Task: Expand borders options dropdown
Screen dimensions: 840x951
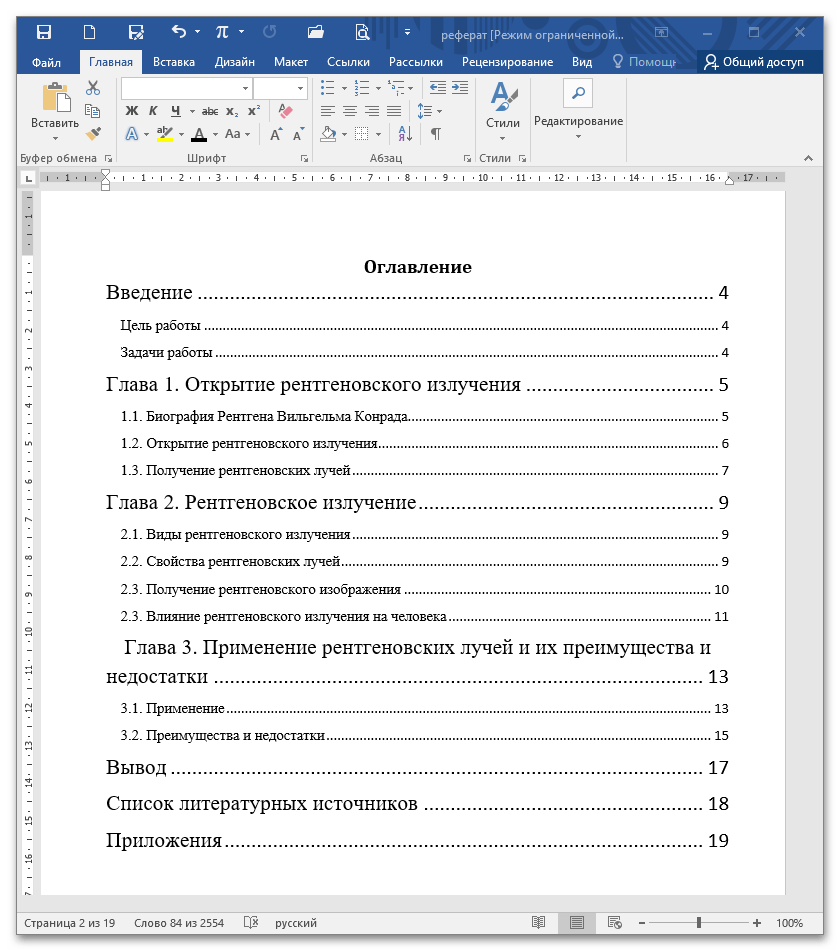Action: coord(378,134)
